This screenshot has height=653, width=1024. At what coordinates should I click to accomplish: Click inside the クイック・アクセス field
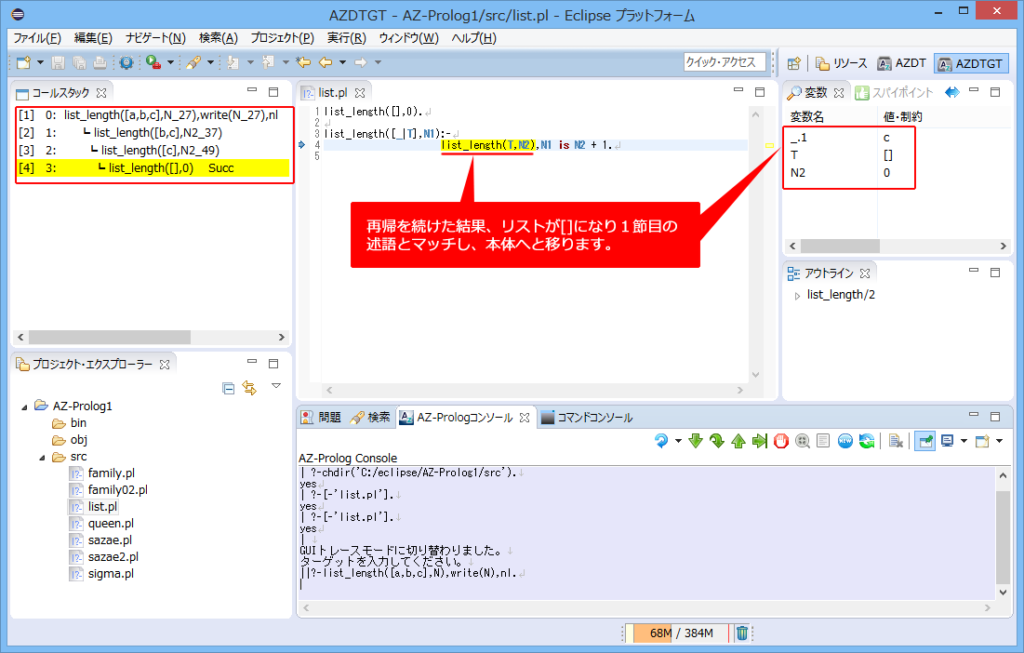[x=724, y=61]
